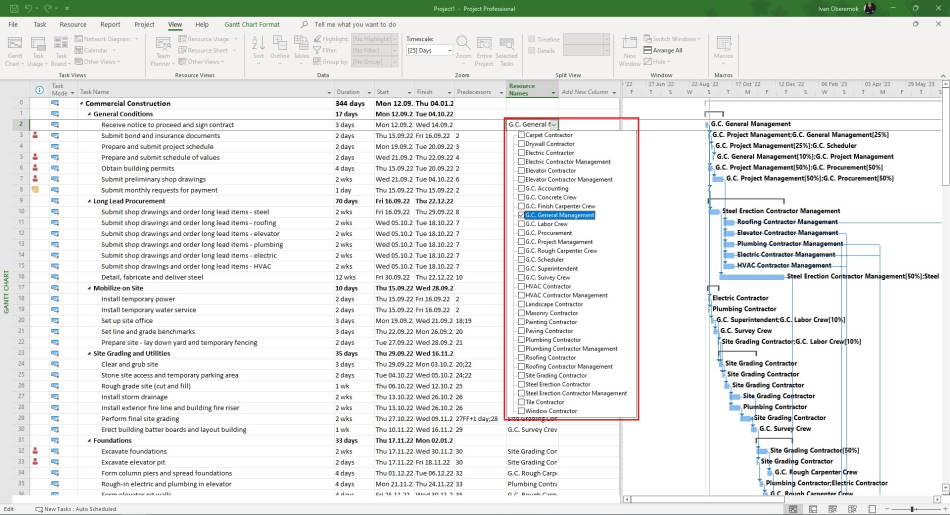The image size is (950, 515).
Task: Collapse the ribbon with the chevron
Action: click(x=943, y=75)
